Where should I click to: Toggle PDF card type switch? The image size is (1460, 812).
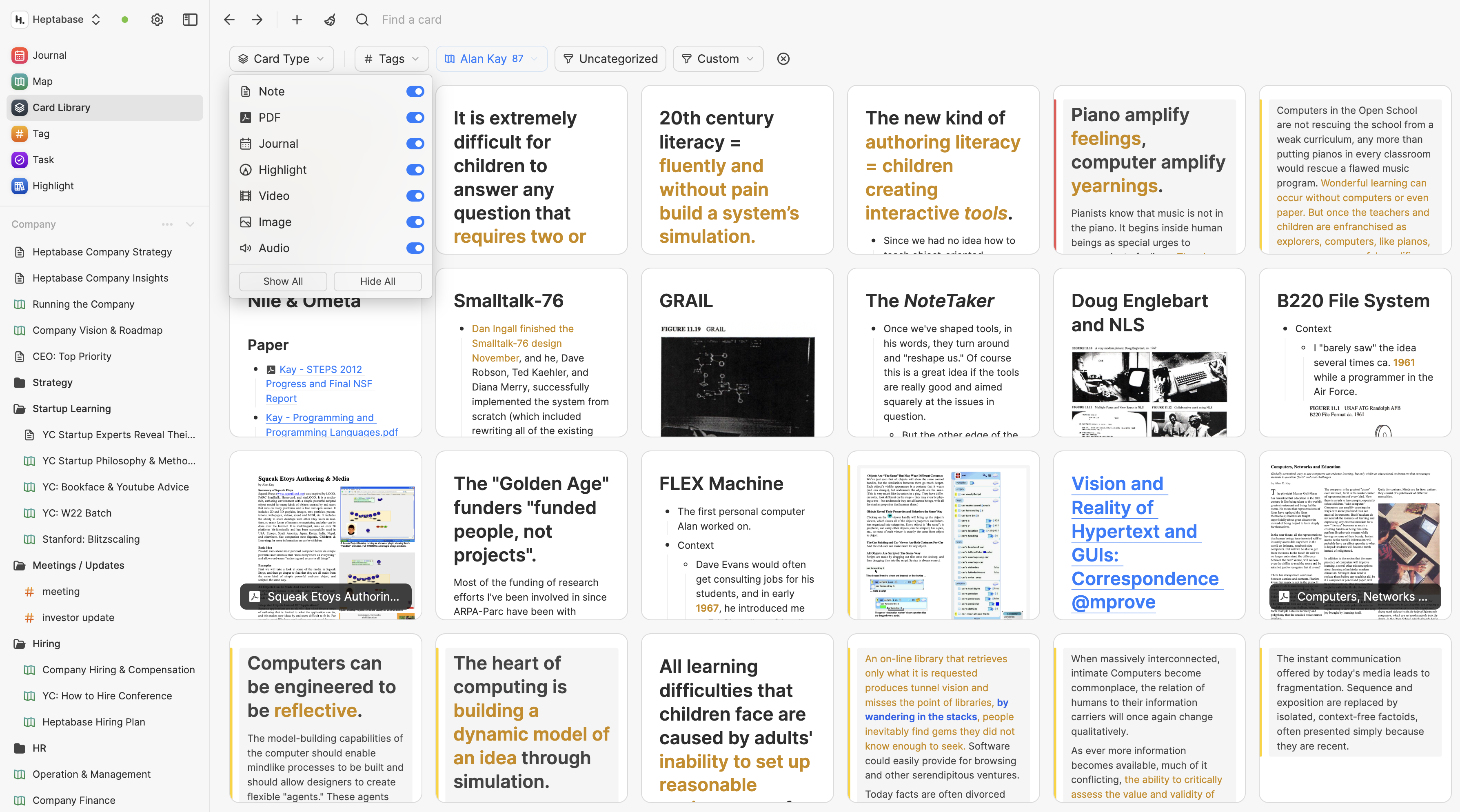415,117
